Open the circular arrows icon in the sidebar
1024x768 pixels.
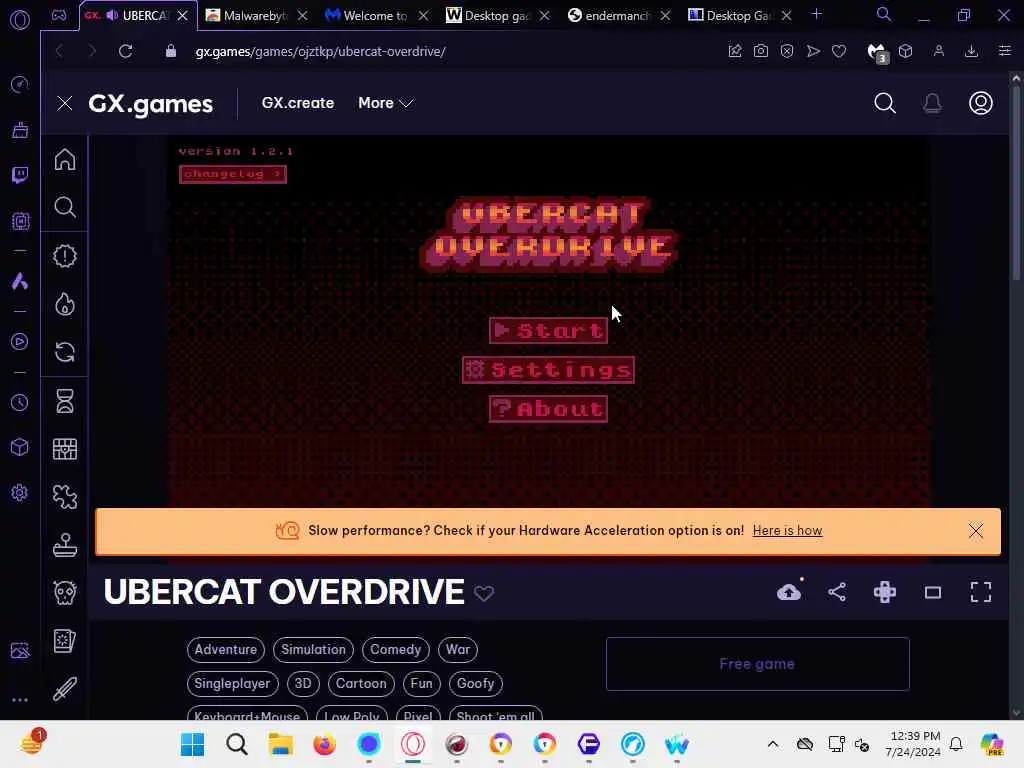[x=65, y=352]
